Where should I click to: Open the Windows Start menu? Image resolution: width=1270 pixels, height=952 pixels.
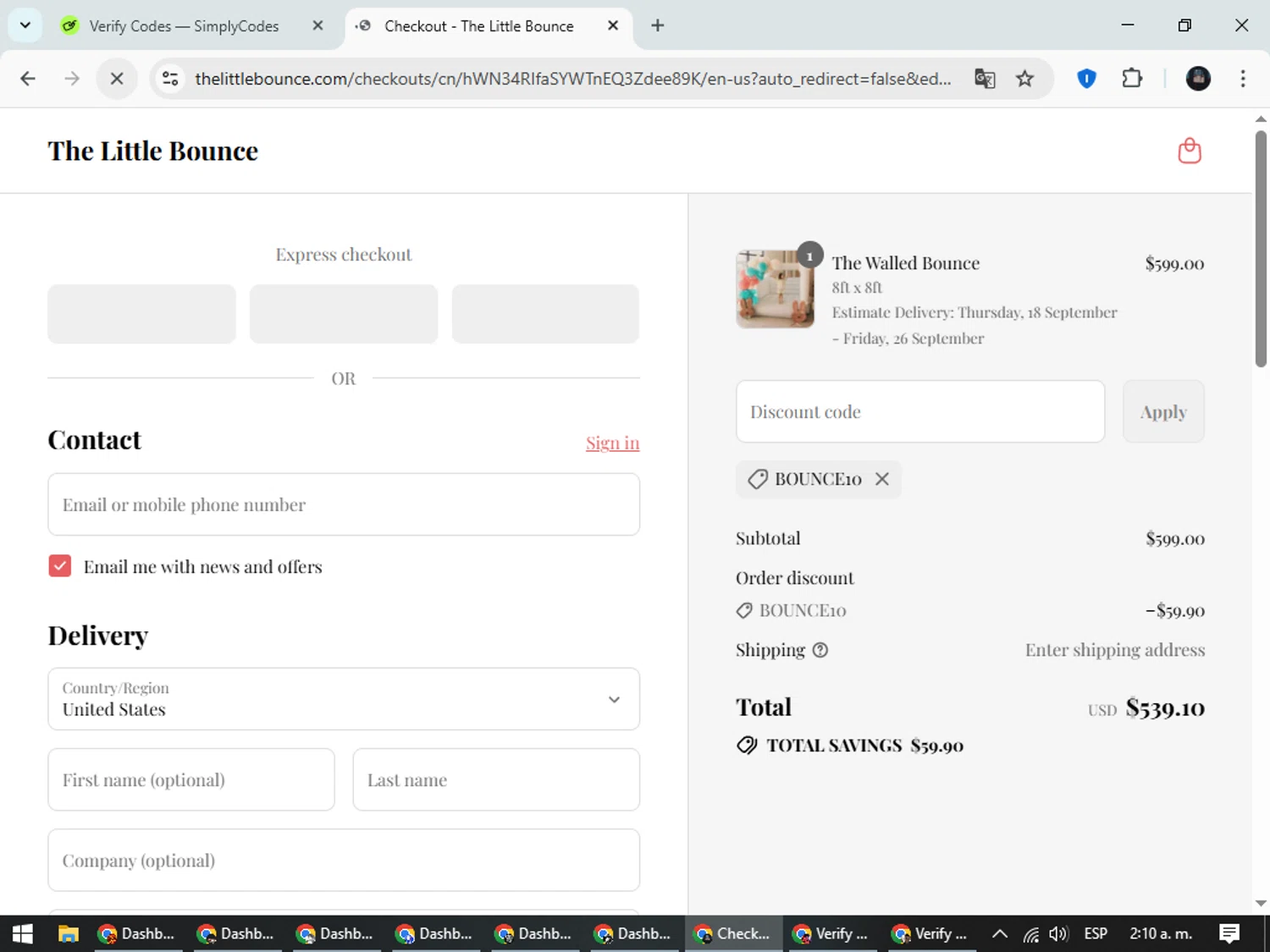click(23, 933)
